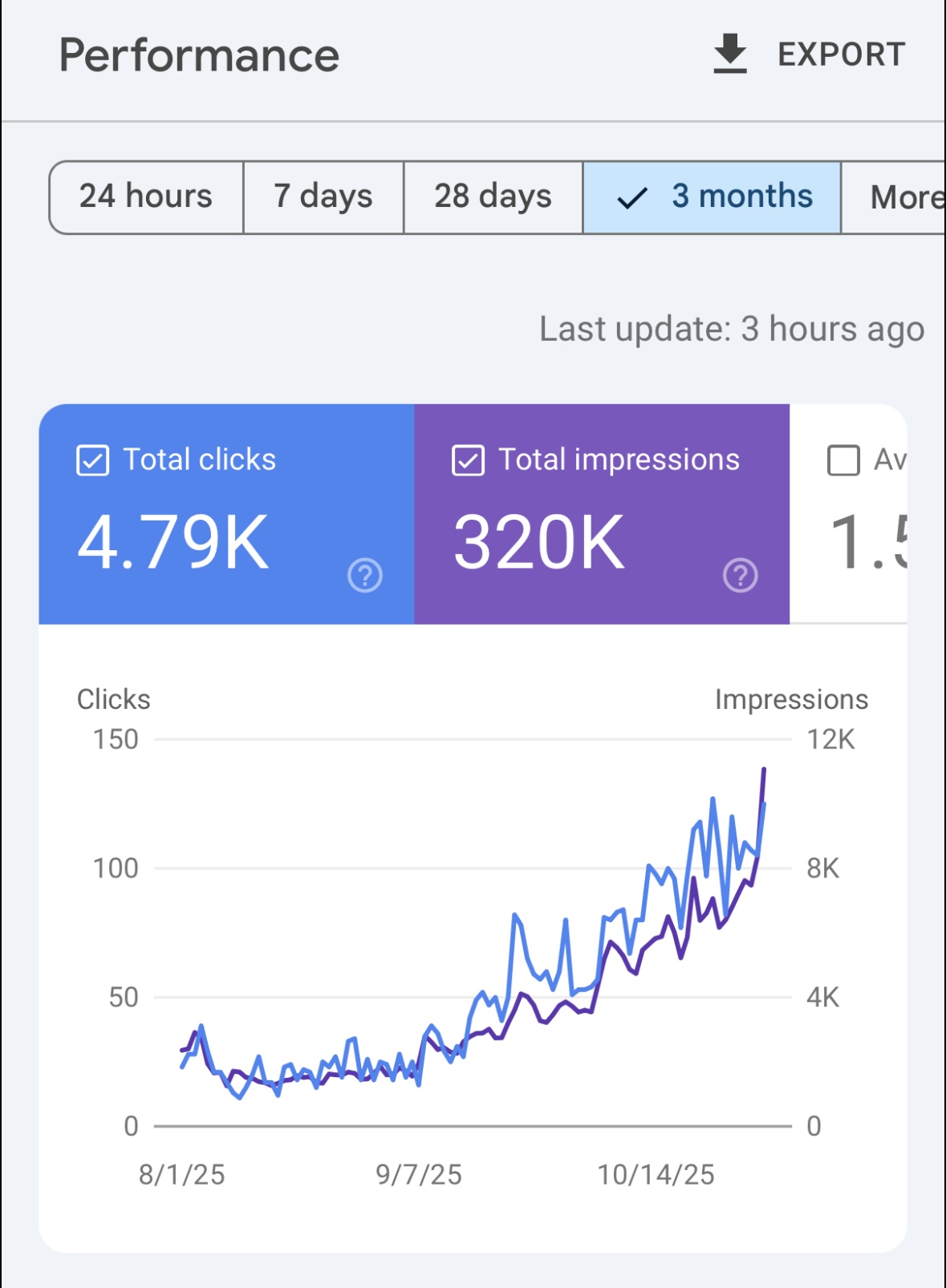The height and width of the screenshot is (1288, 946).
Task: Click the 9/7/25 date on the chart axis
Action: (418, 1175)
